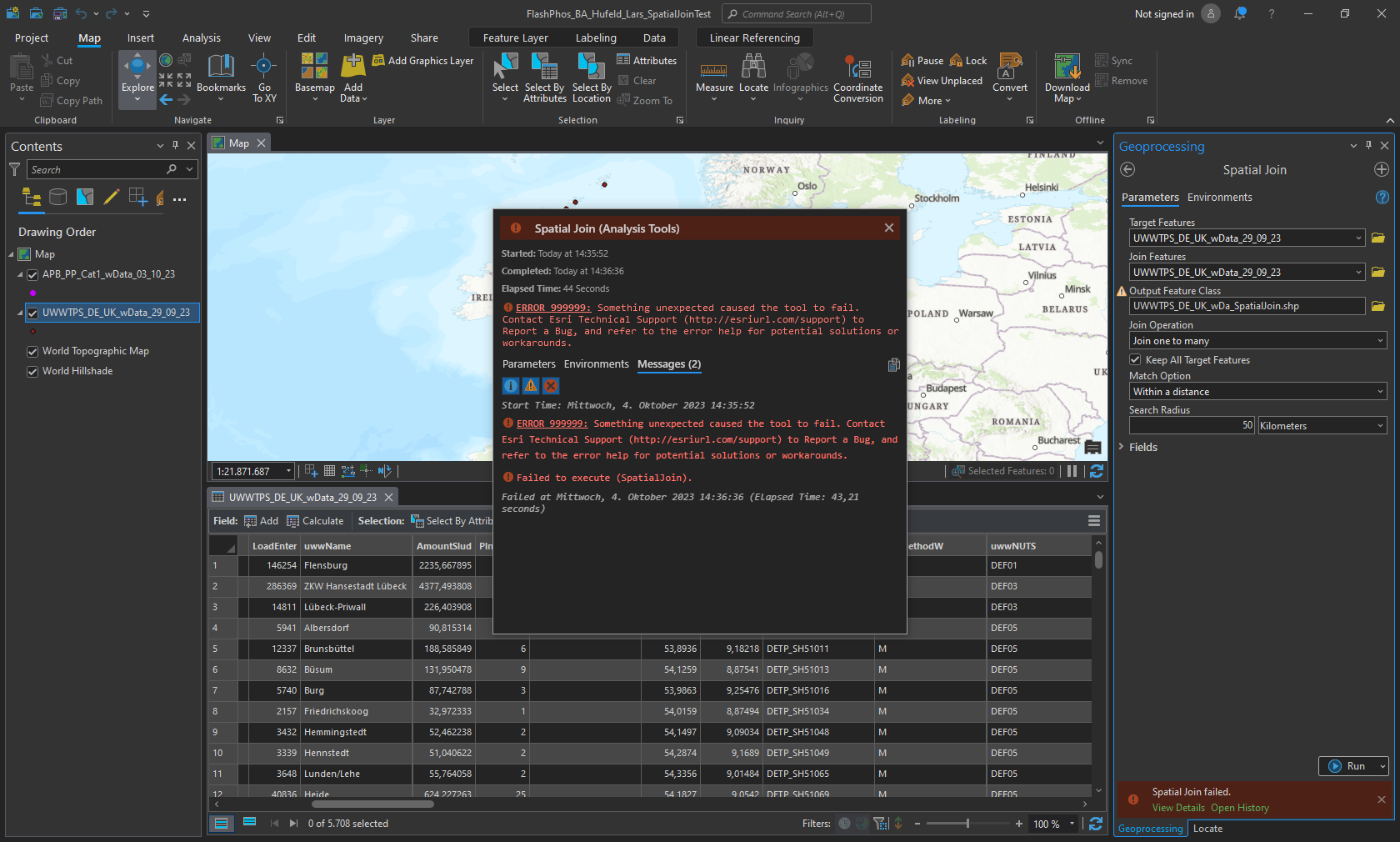This screenshot has height=842, width=1400.
Task: Open the Feature Layer contextual tab
Action: 516,38
